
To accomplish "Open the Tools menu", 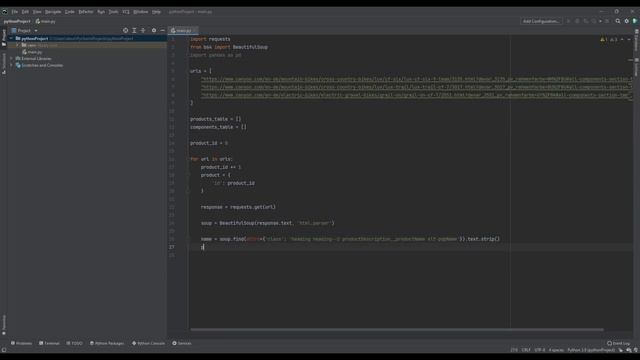I will click(x=113, y=12).
